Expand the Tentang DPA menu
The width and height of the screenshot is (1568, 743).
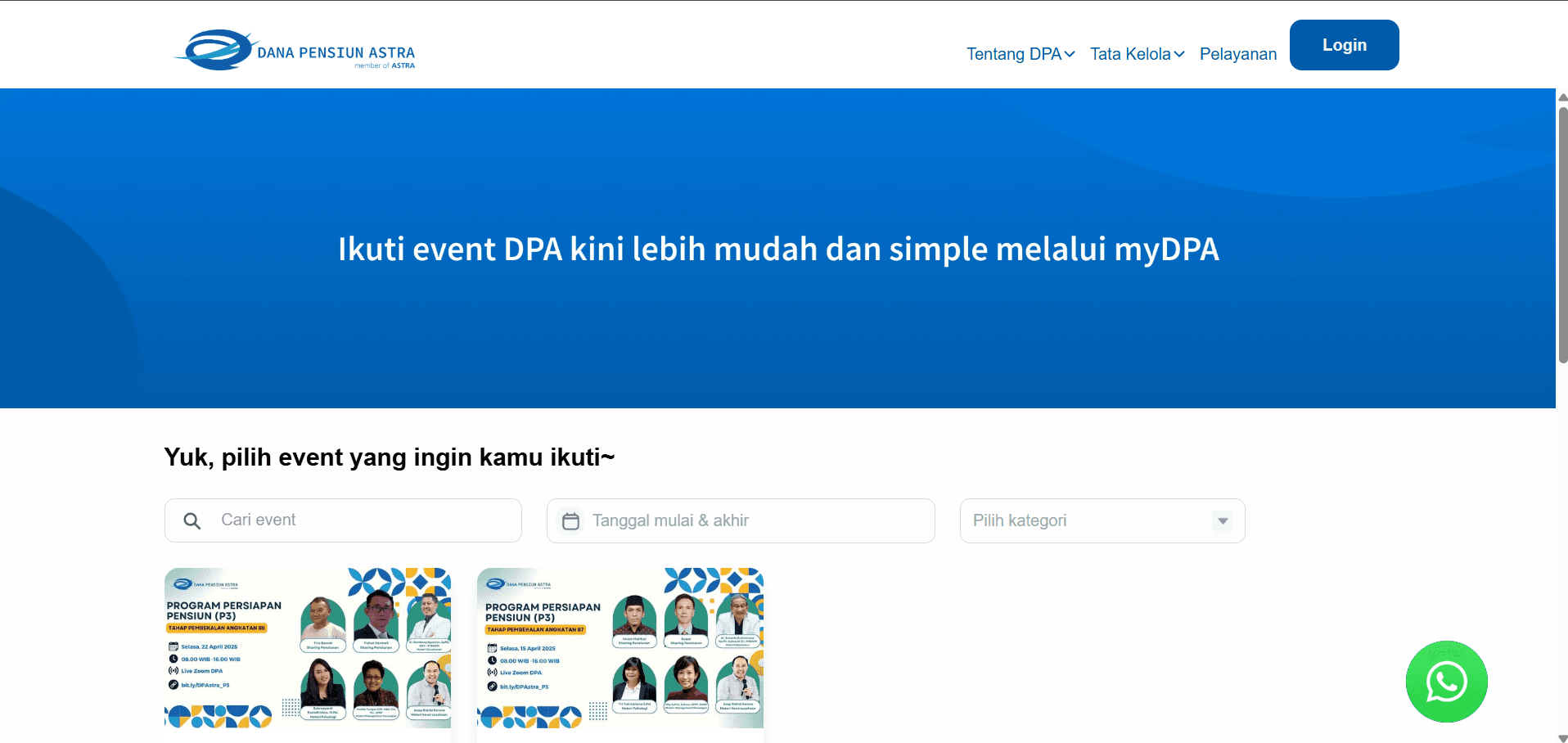(x=1015, y=54)
